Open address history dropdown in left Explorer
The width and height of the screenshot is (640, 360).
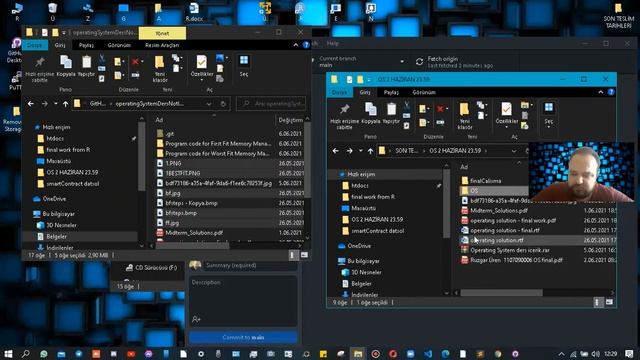tap(209, 104)
